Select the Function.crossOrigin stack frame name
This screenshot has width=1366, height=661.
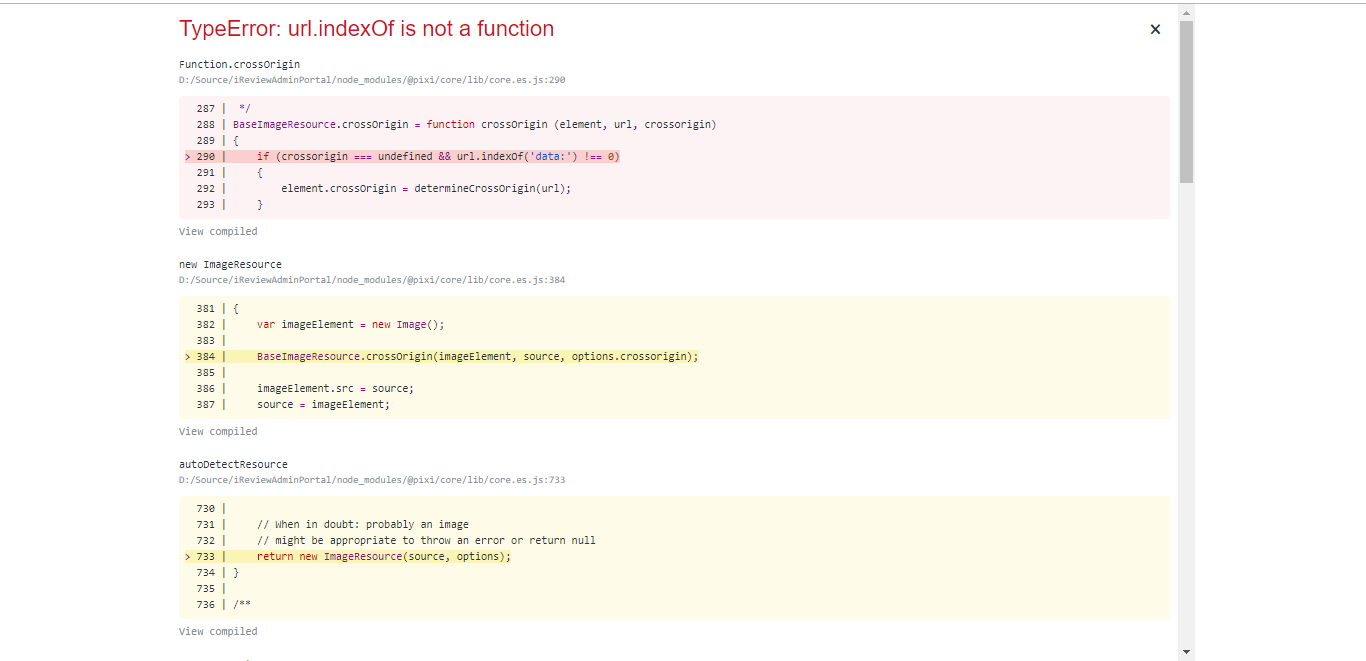[x=239, y=65]
